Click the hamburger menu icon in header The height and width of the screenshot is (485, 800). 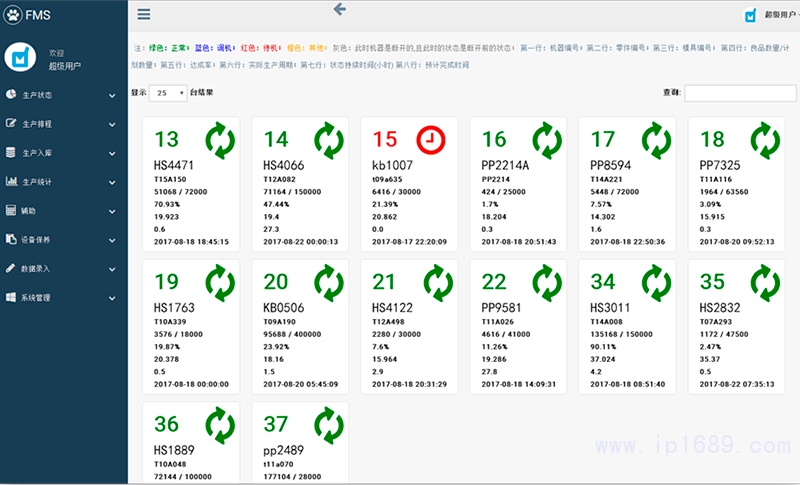(144, 15)
